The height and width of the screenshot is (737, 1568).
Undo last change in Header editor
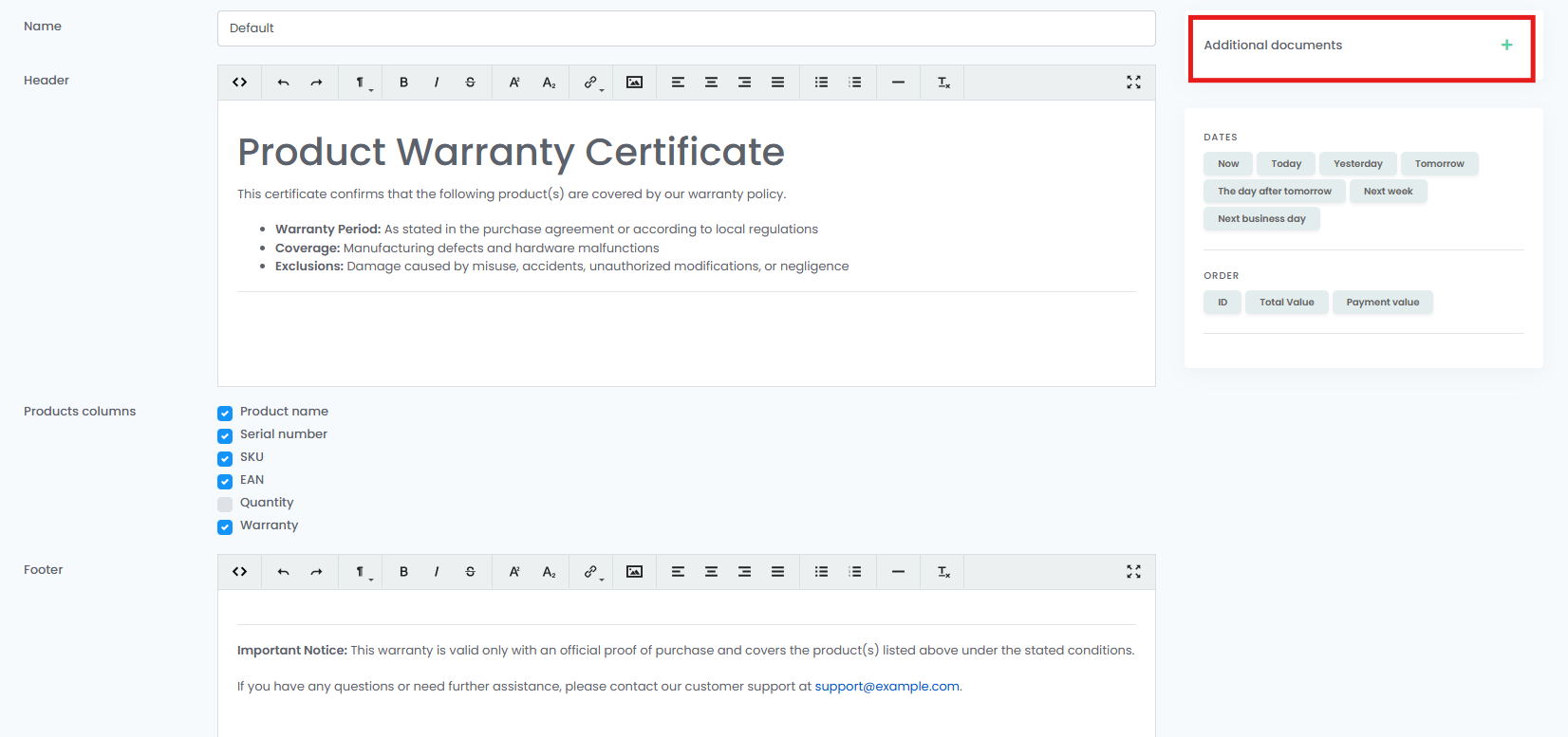pyautogui.click(x=283, y=83)
